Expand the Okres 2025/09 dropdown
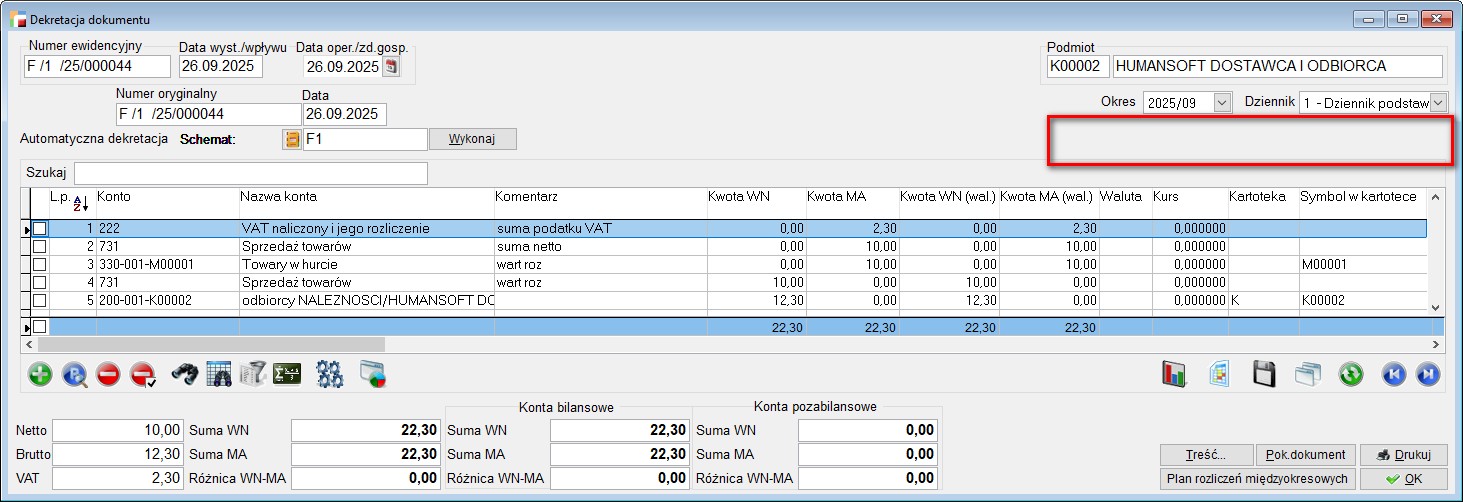Image resolution: width=1463 pixels, height=502 pixels. (1222, 103)
